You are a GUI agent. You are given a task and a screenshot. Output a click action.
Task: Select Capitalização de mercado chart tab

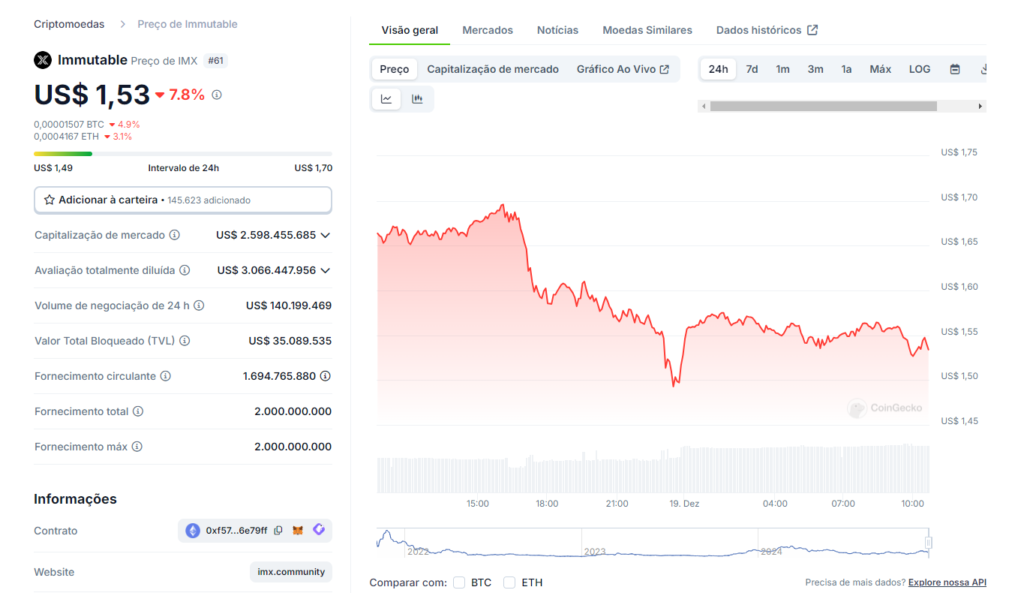[x=493, y=69]
